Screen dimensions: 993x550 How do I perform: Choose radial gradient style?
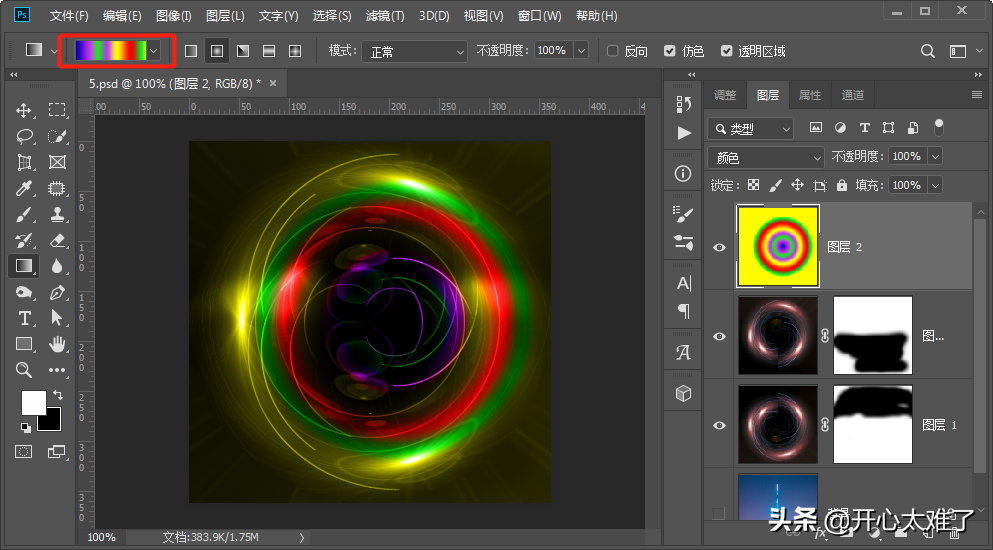pyautogui.click(x=217, y=51)
